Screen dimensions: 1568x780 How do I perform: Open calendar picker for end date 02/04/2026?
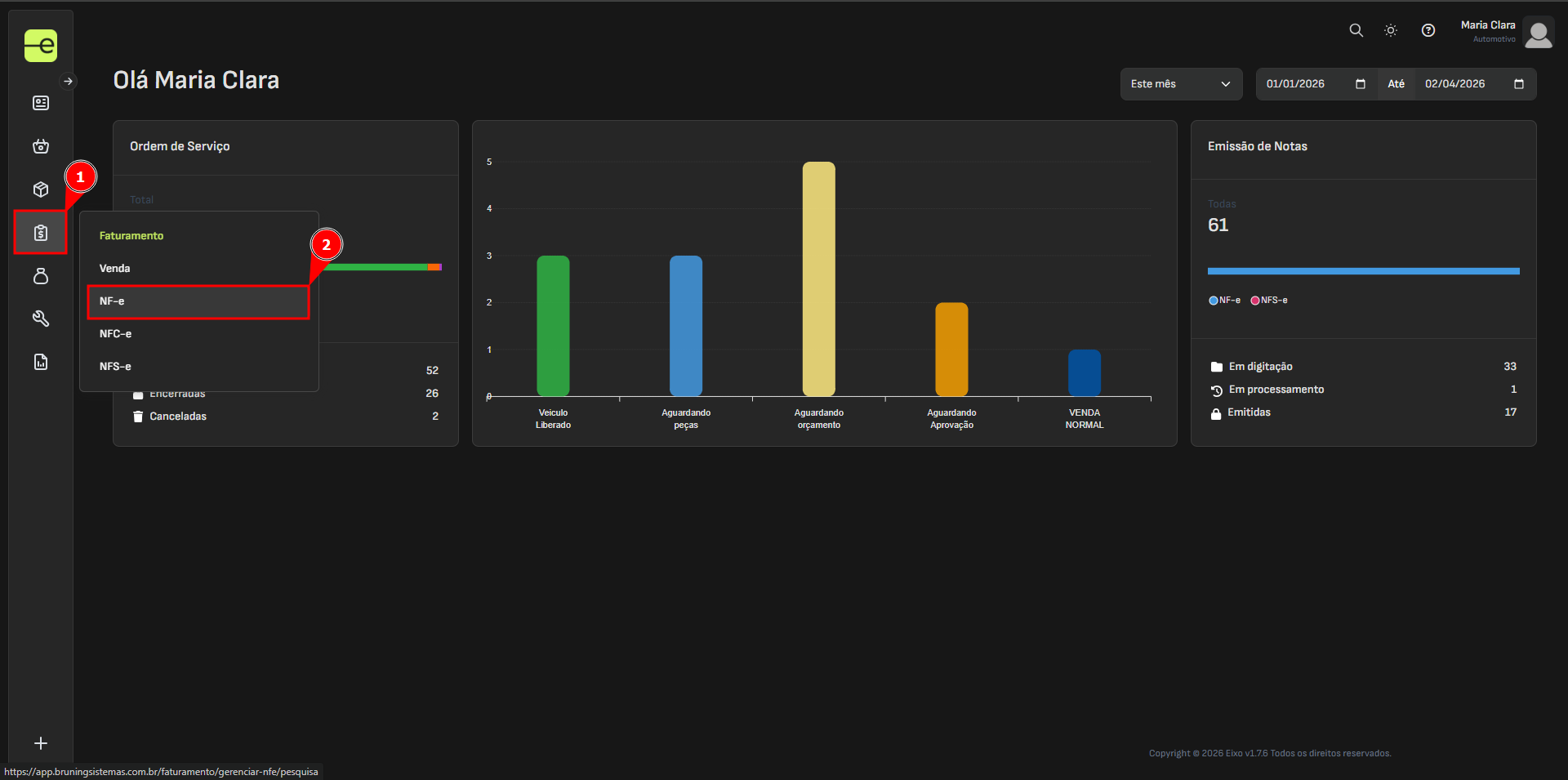1519,84
